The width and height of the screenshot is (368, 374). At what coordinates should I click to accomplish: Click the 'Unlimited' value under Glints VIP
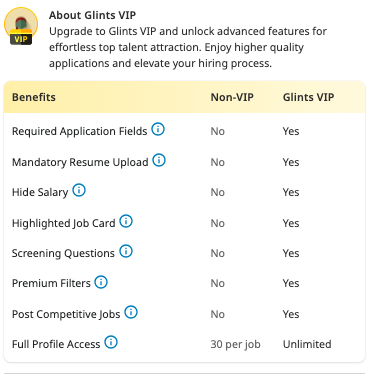tap(307, 344)
